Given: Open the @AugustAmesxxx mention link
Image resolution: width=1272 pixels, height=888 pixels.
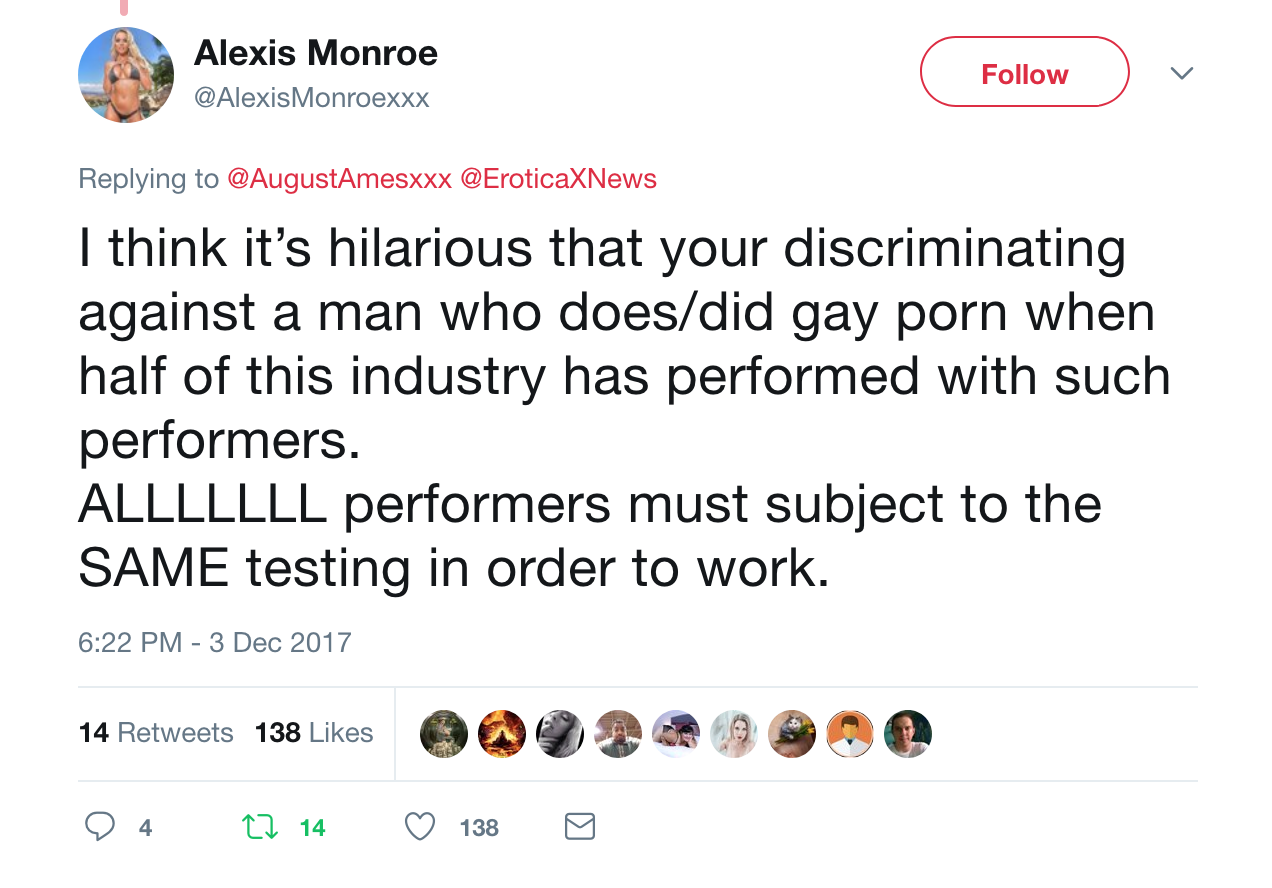Looking at the screenshot, I should (339, 179).
